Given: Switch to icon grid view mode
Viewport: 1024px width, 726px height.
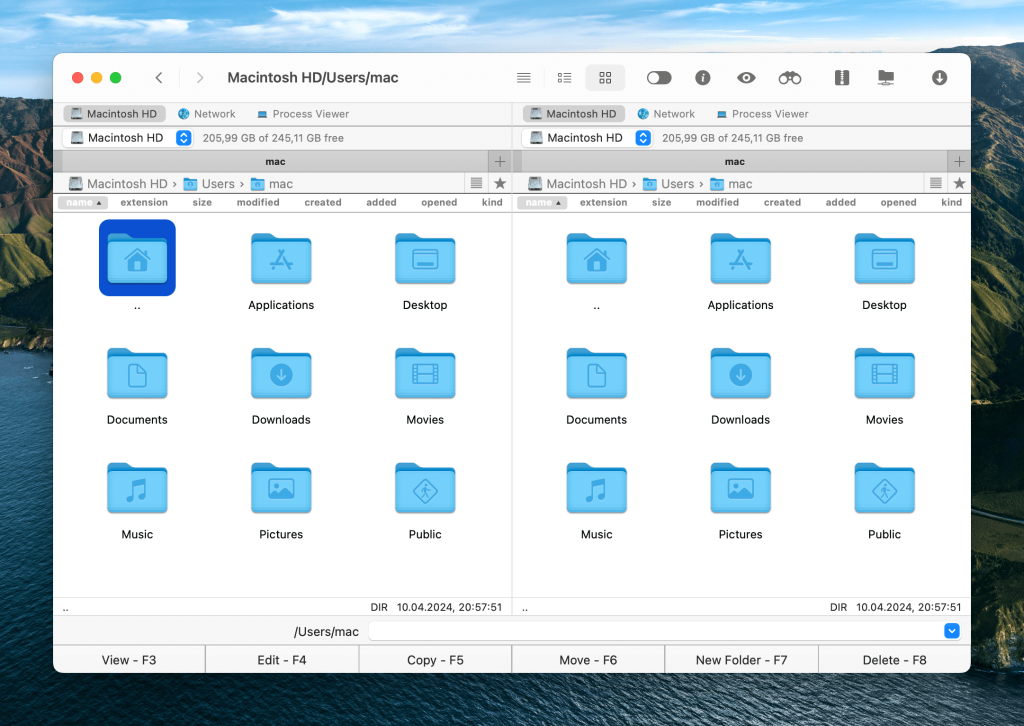Looking at the screenshot, I should (x=605, y=78).
